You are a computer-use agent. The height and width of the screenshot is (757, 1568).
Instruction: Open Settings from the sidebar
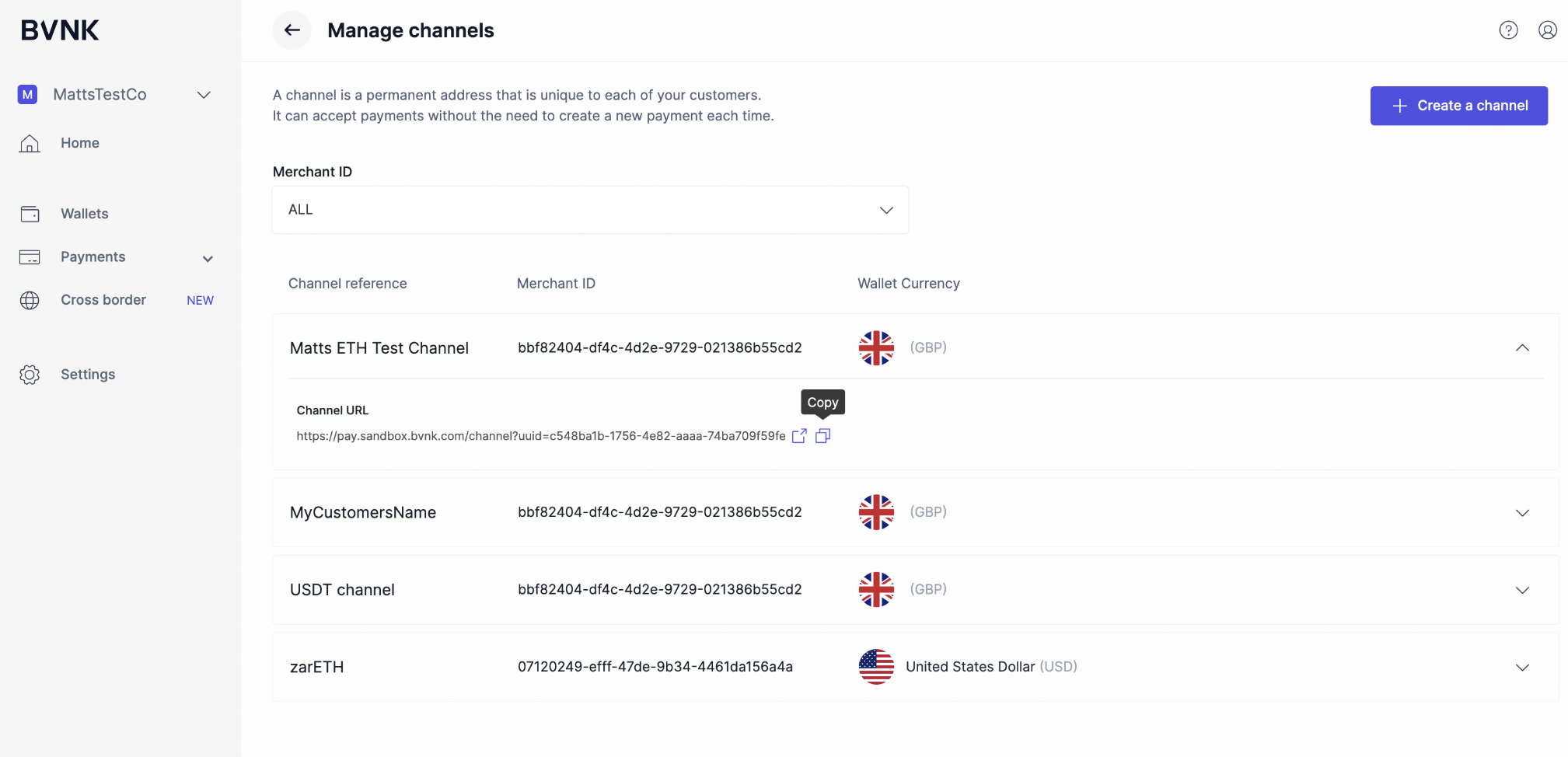tap(88, 375)
